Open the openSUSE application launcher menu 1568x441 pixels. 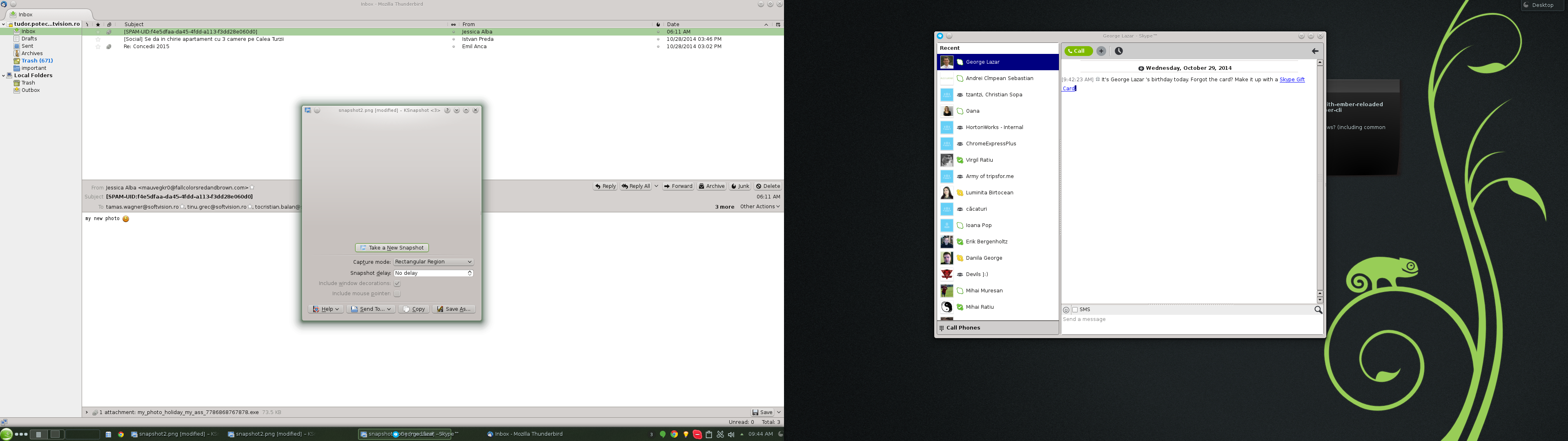click(x=6, y=434)
